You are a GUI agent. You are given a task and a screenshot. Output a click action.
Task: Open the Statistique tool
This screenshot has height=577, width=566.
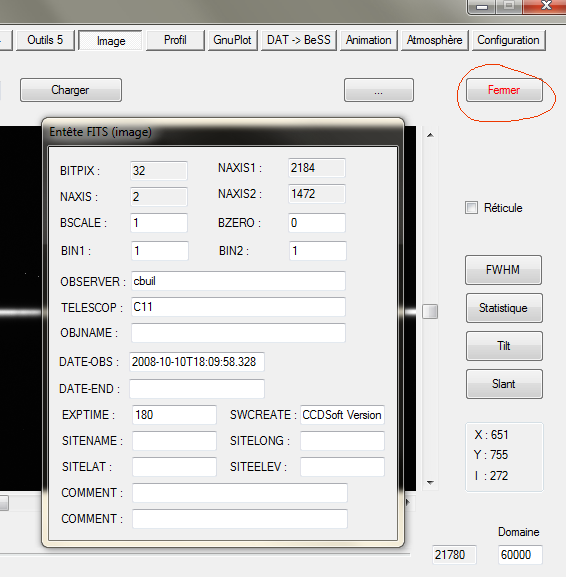[504, 308]
